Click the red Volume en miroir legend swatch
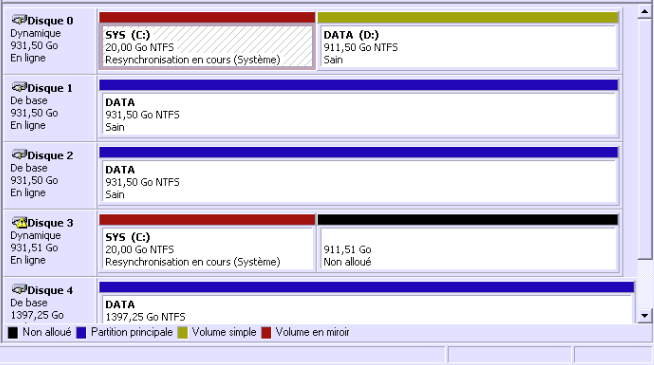Image resolution: width=654 pixels, height=365 pixels. tap(266, 332)
